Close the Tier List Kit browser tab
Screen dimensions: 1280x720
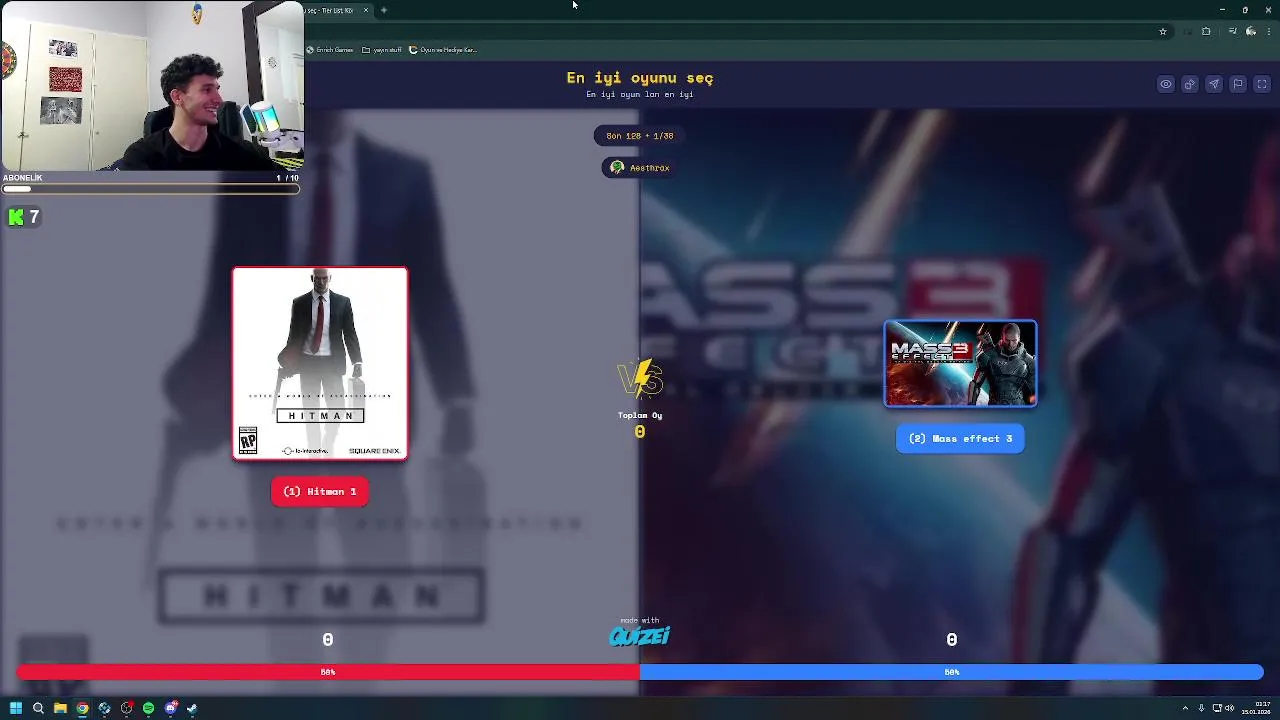click(x=366, y=10)
